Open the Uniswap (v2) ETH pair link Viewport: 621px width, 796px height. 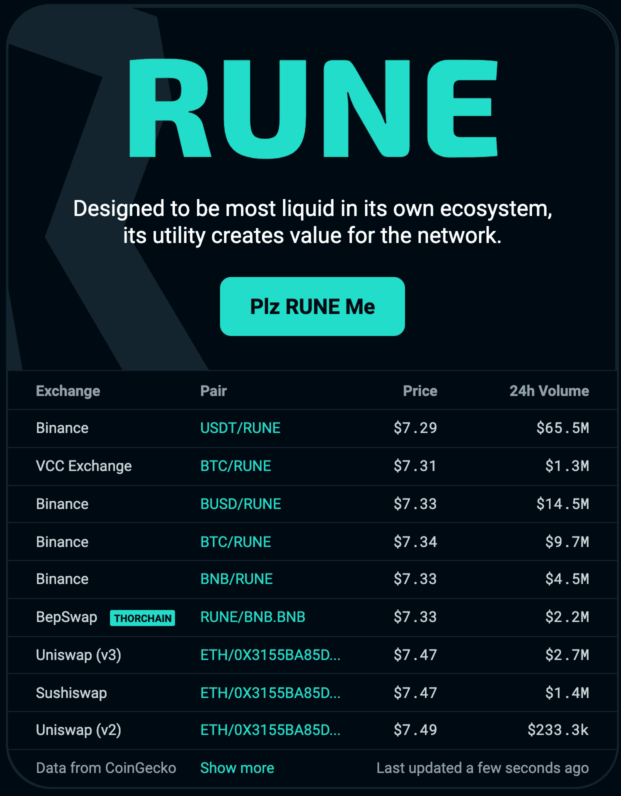[x=270, y=730]
